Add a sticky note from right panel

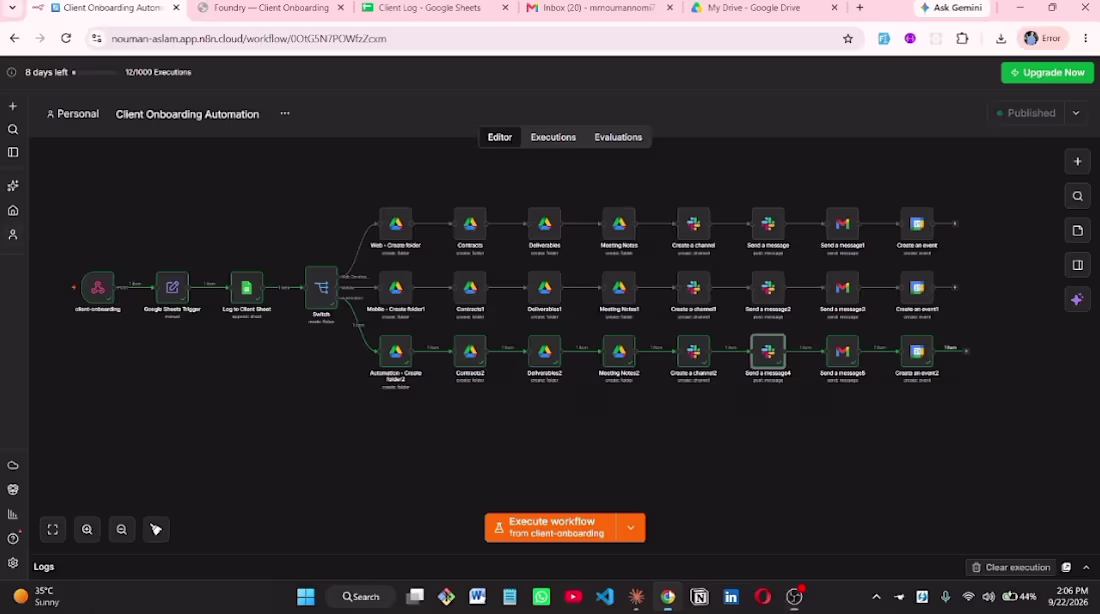(x=1078, y=230)
